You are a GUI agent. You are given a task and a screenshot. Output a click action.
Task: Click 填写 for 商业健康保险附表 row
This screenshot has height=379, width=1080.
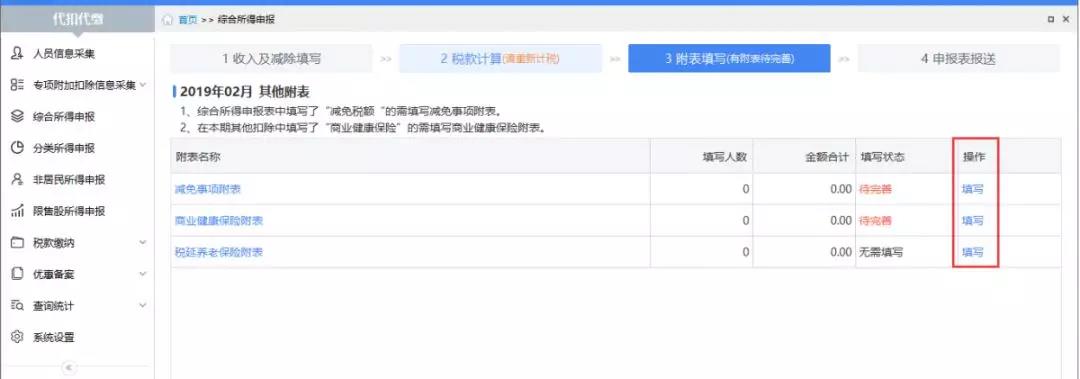pos(973,221)
